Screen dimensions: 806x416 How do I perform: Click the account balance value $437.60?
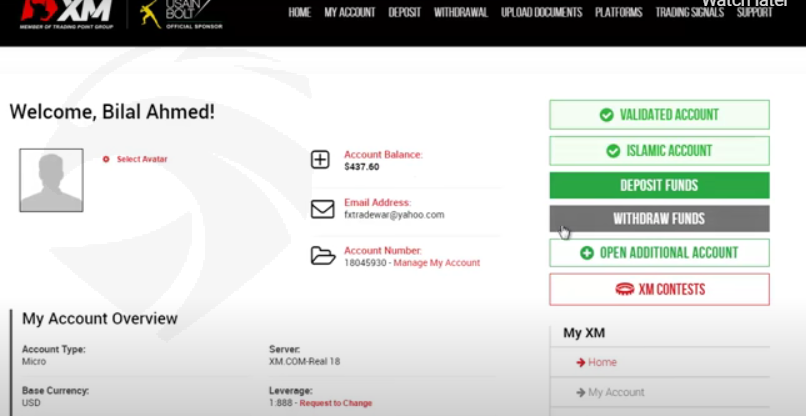tap(362, 167)
